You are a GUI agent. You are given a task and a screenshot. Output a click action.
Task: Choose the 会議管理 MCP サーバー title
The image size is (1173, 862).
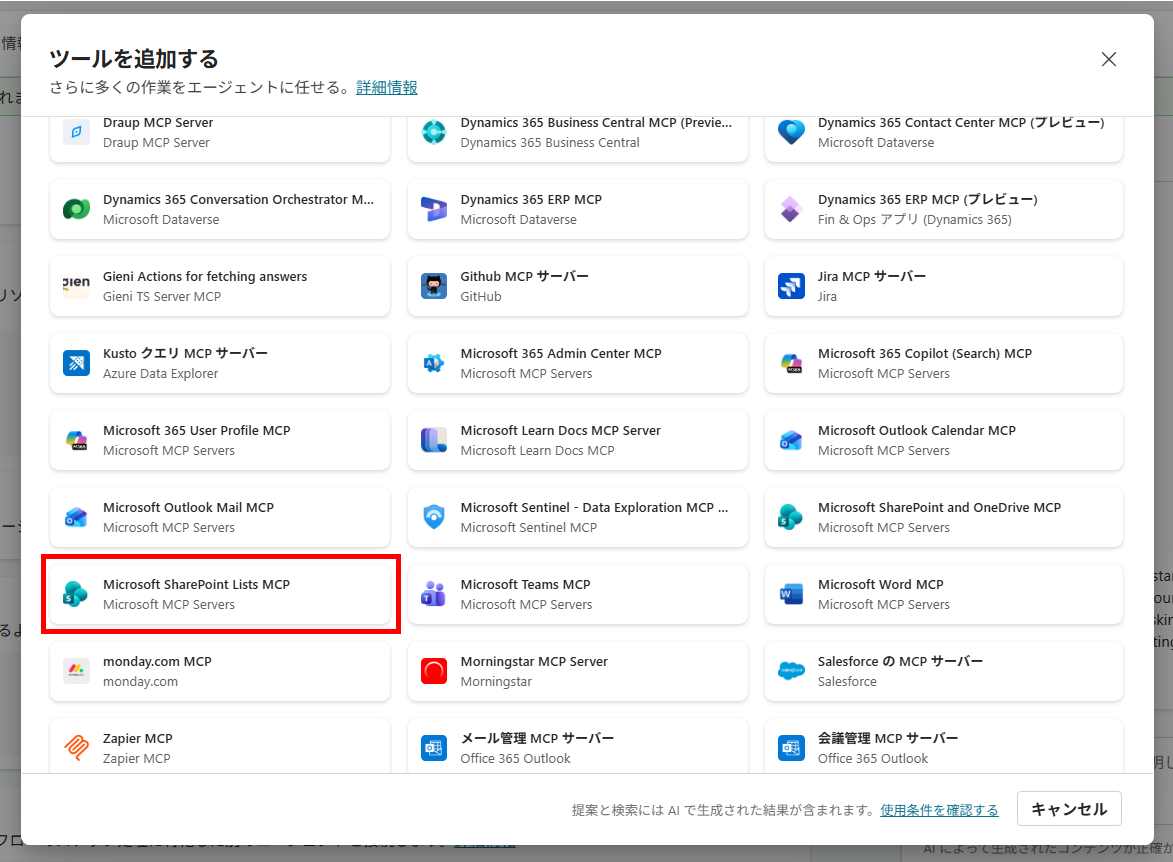tap(888, 739)
